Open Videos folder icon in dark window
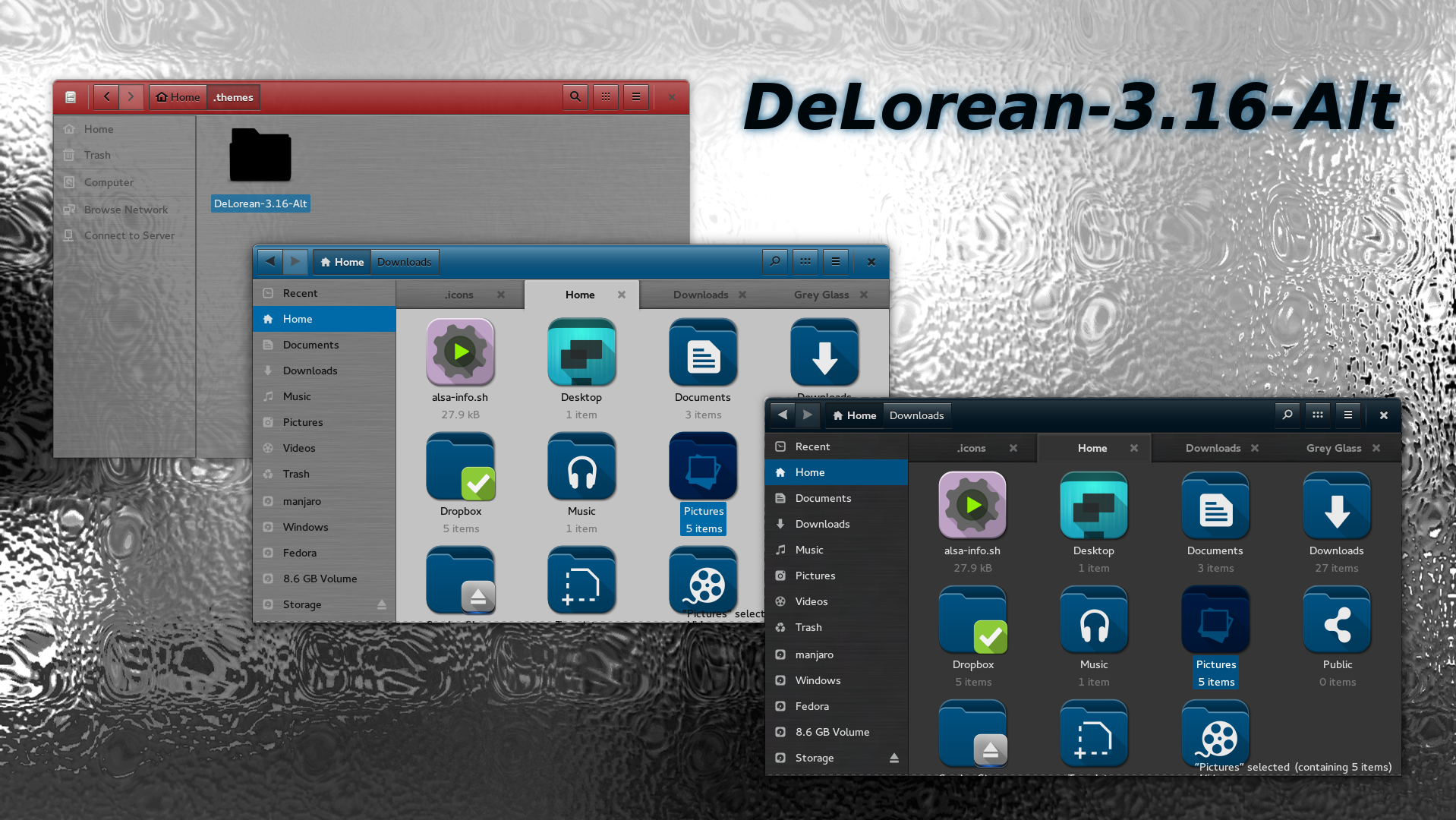The width and height of the screenshot is (1456, 820). click(x=1215, y=733)
